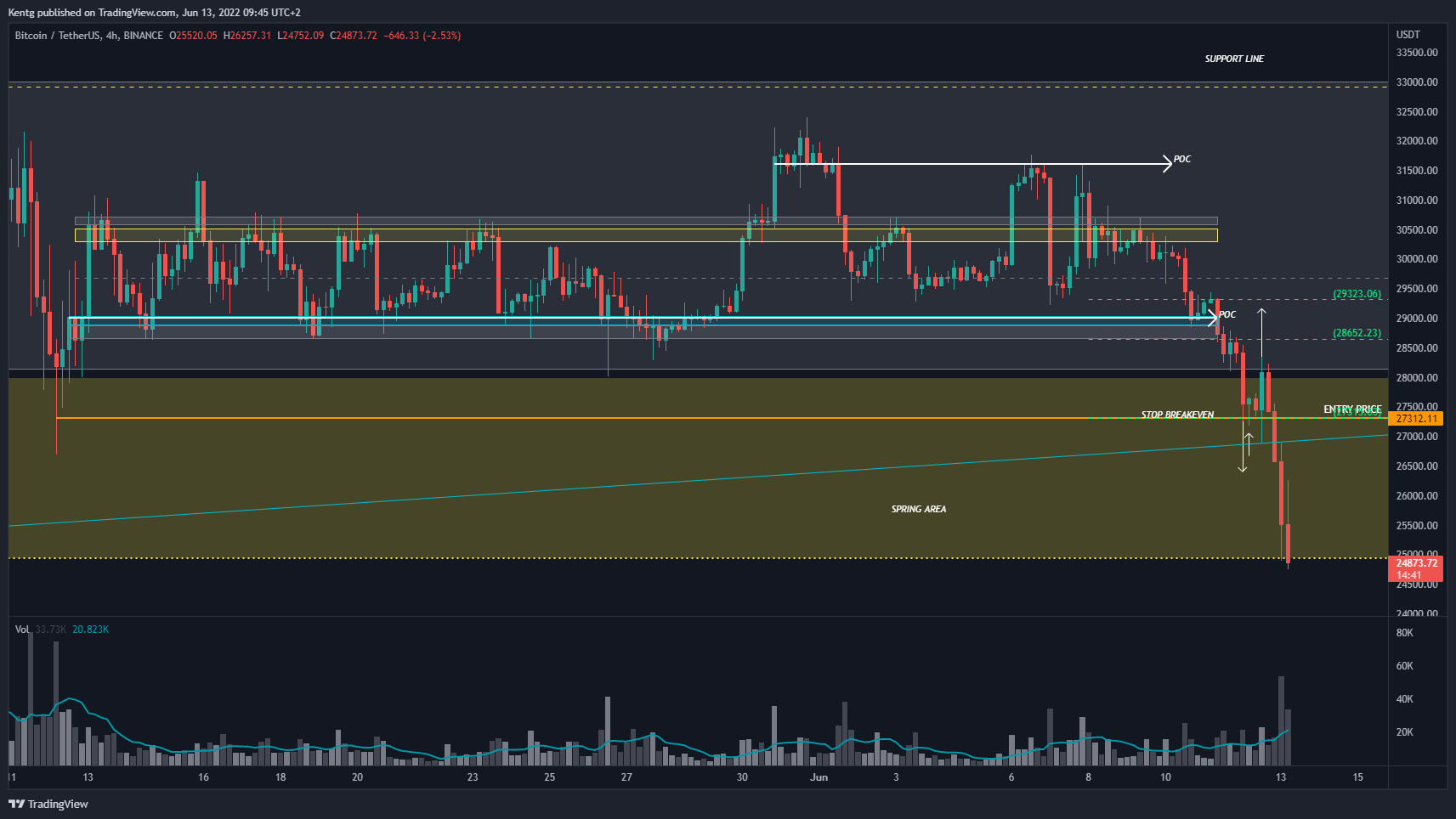This screenshot has width=1456, height=819.
Task: Click date 15 on the time axis
Action: 1357,777
